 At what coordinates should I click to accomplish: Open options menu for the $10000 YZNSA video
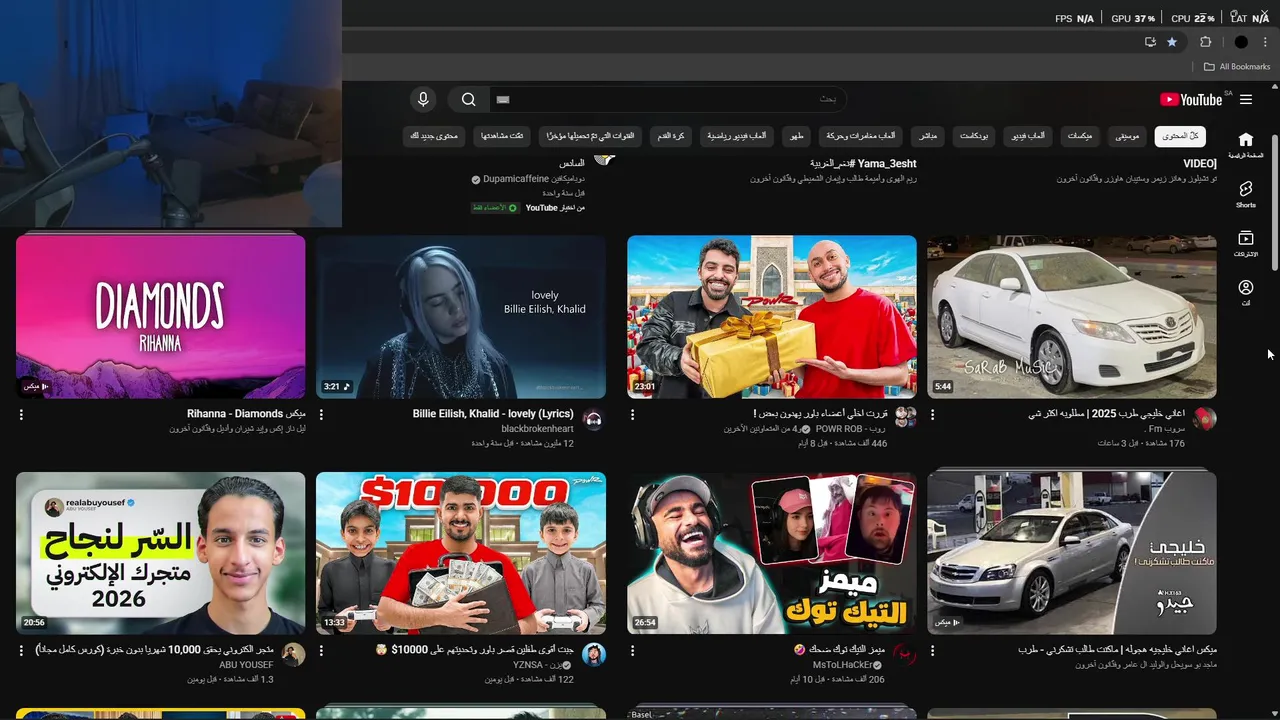[321, 650]
